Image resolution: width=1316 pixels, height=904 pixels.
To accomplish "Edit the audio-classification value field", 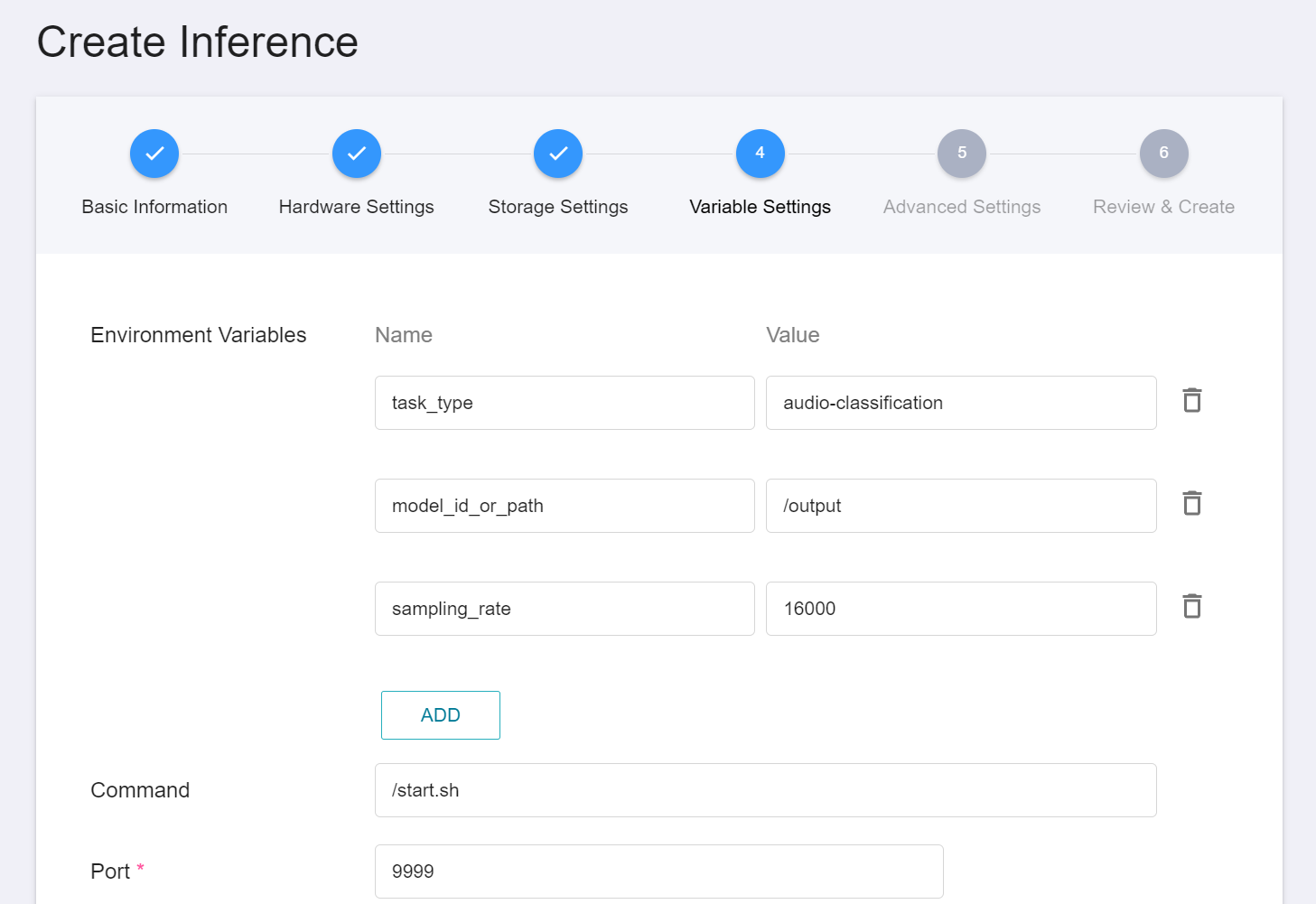I will [961, 403].
